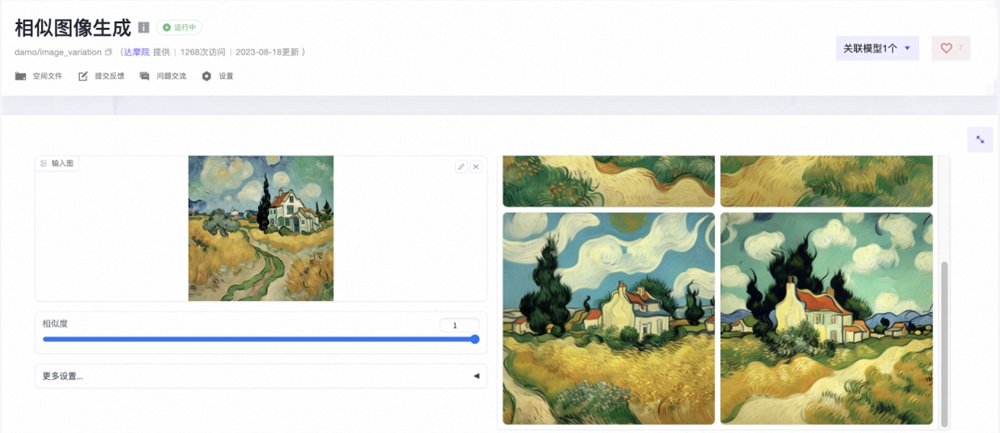Open 提交反馈 feedback tab
This screenshot has height=433, width=1000.
pyautogui.click(x=101, y=76)
